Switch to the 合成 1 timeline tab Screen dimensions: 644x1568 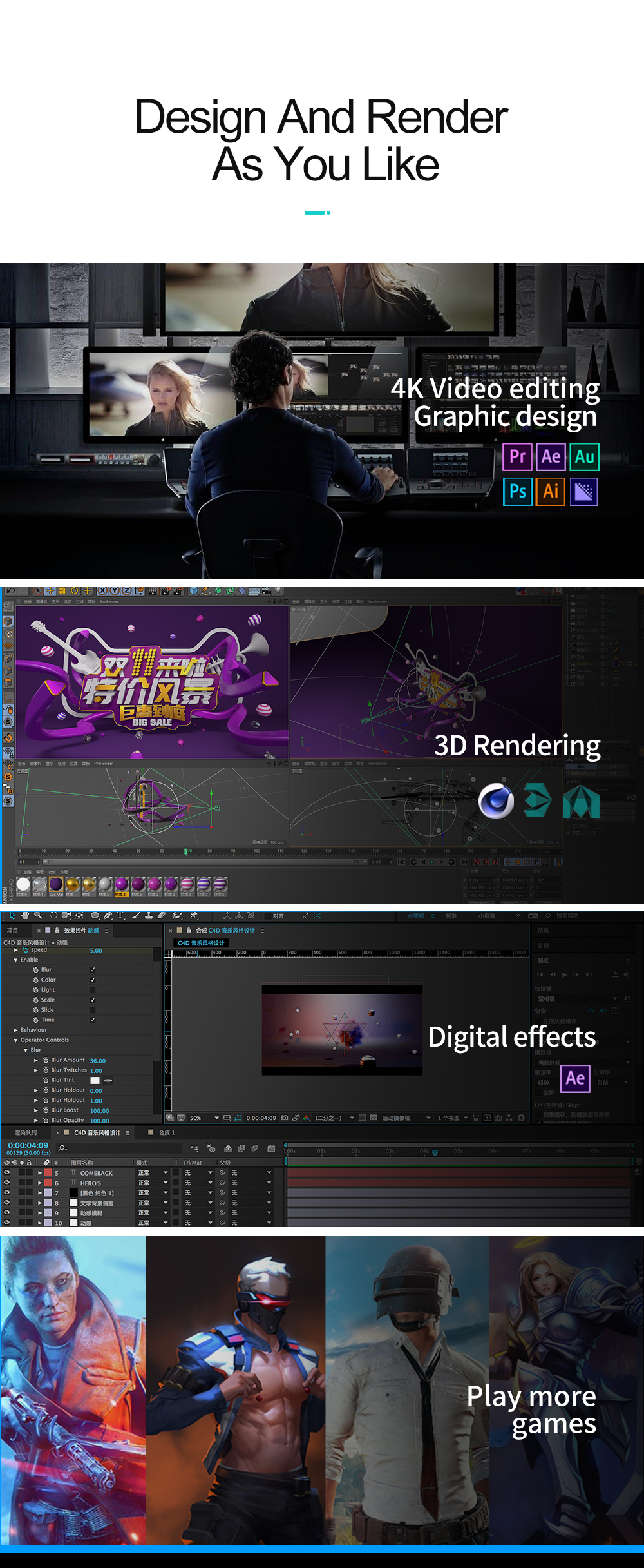(x=166, y=1132)
